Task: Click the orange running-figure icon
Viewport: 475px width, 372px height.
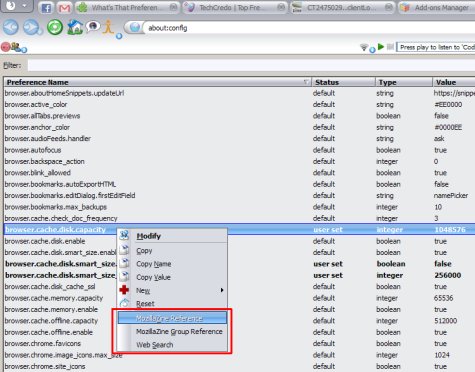Action: [x=108, y=27]
